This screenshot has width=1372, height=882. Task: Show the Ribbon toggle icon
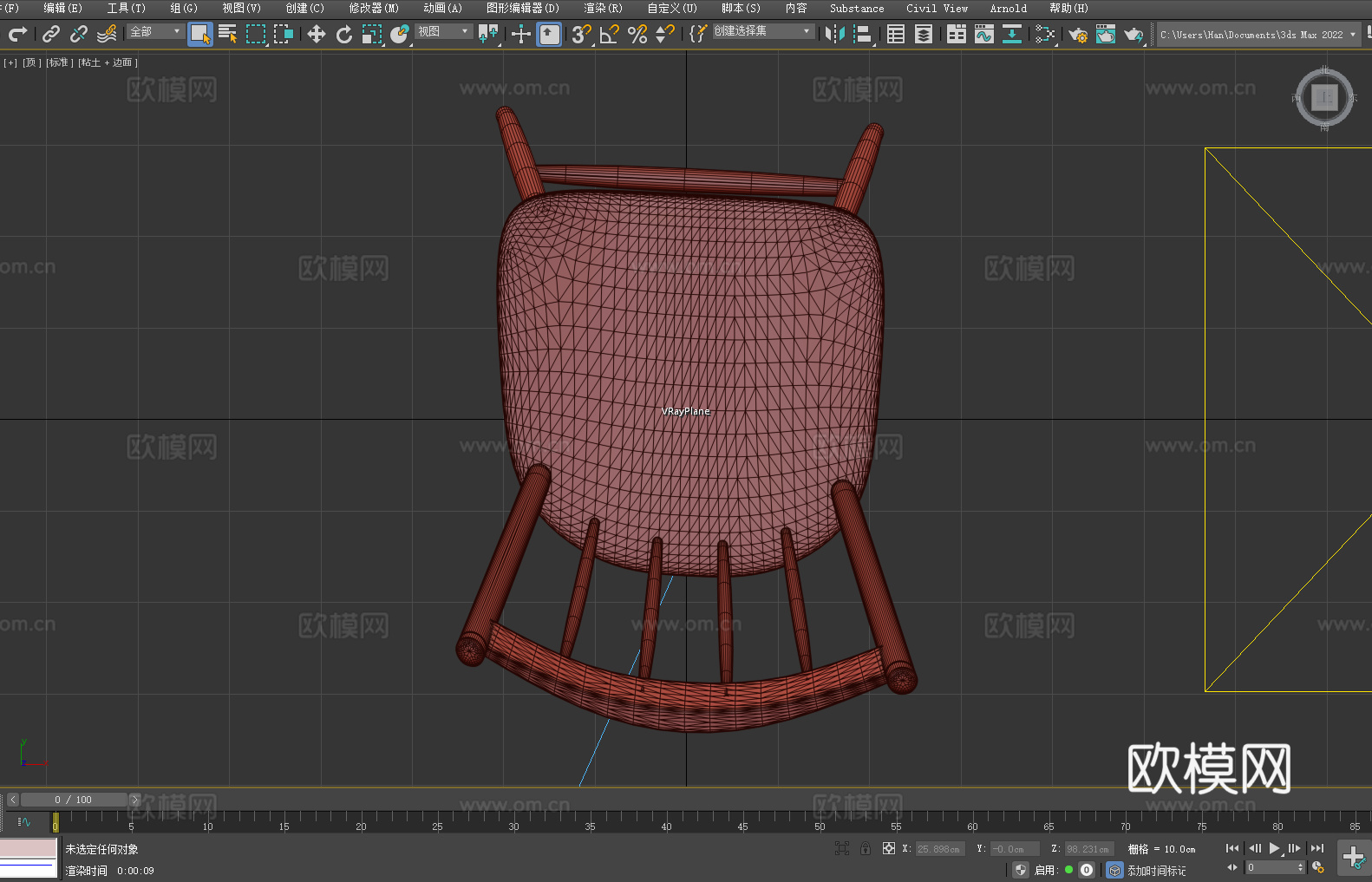tap(957, 34)
